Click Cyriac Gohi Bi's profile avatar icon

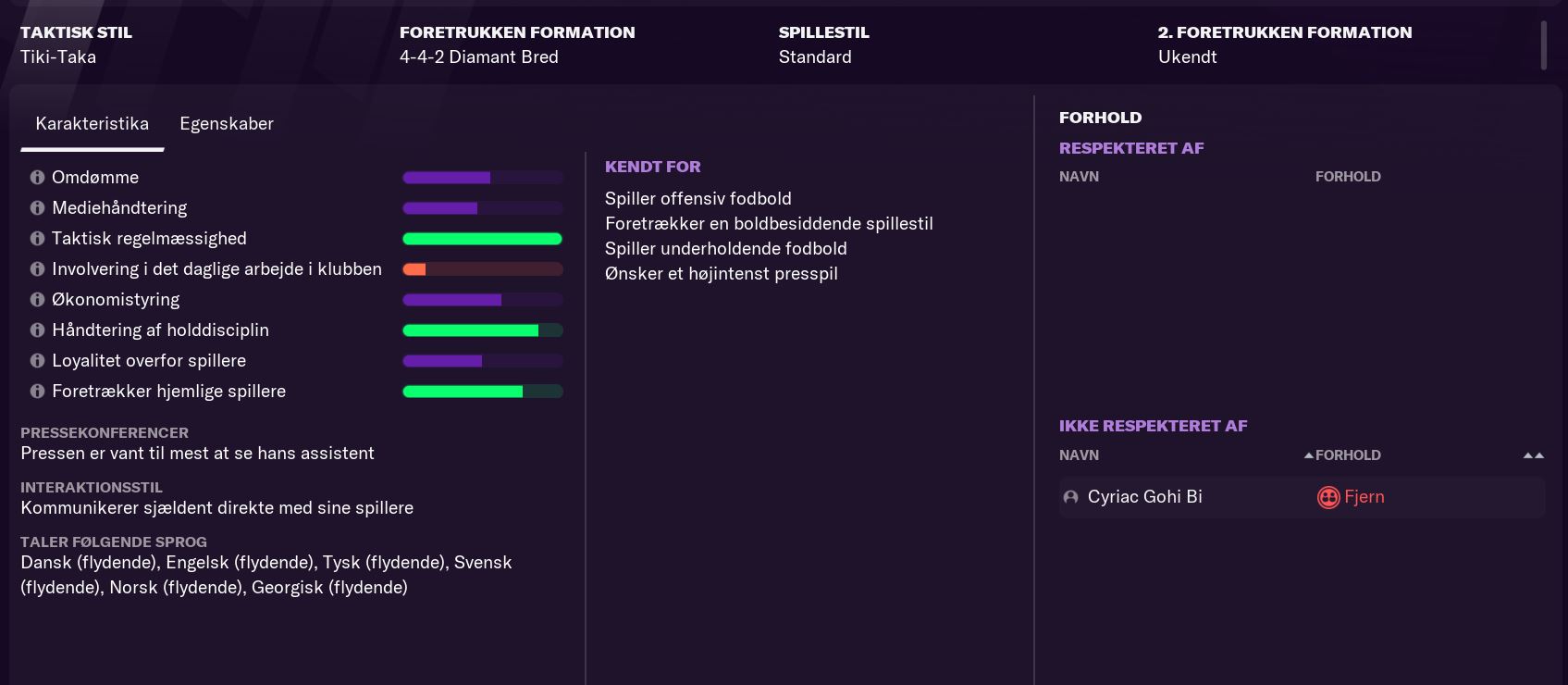1070,497
